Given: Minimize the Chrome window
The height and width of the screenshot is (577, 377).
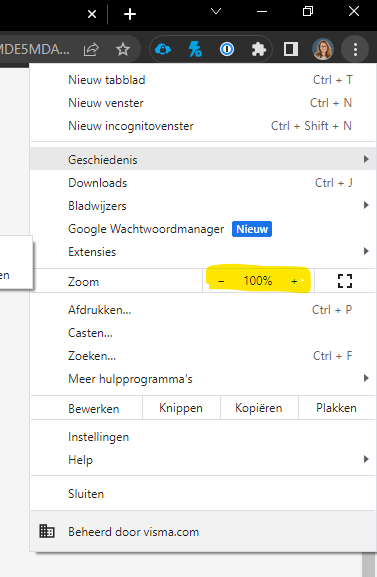Looking at the screenshot, I should [262, 11].
